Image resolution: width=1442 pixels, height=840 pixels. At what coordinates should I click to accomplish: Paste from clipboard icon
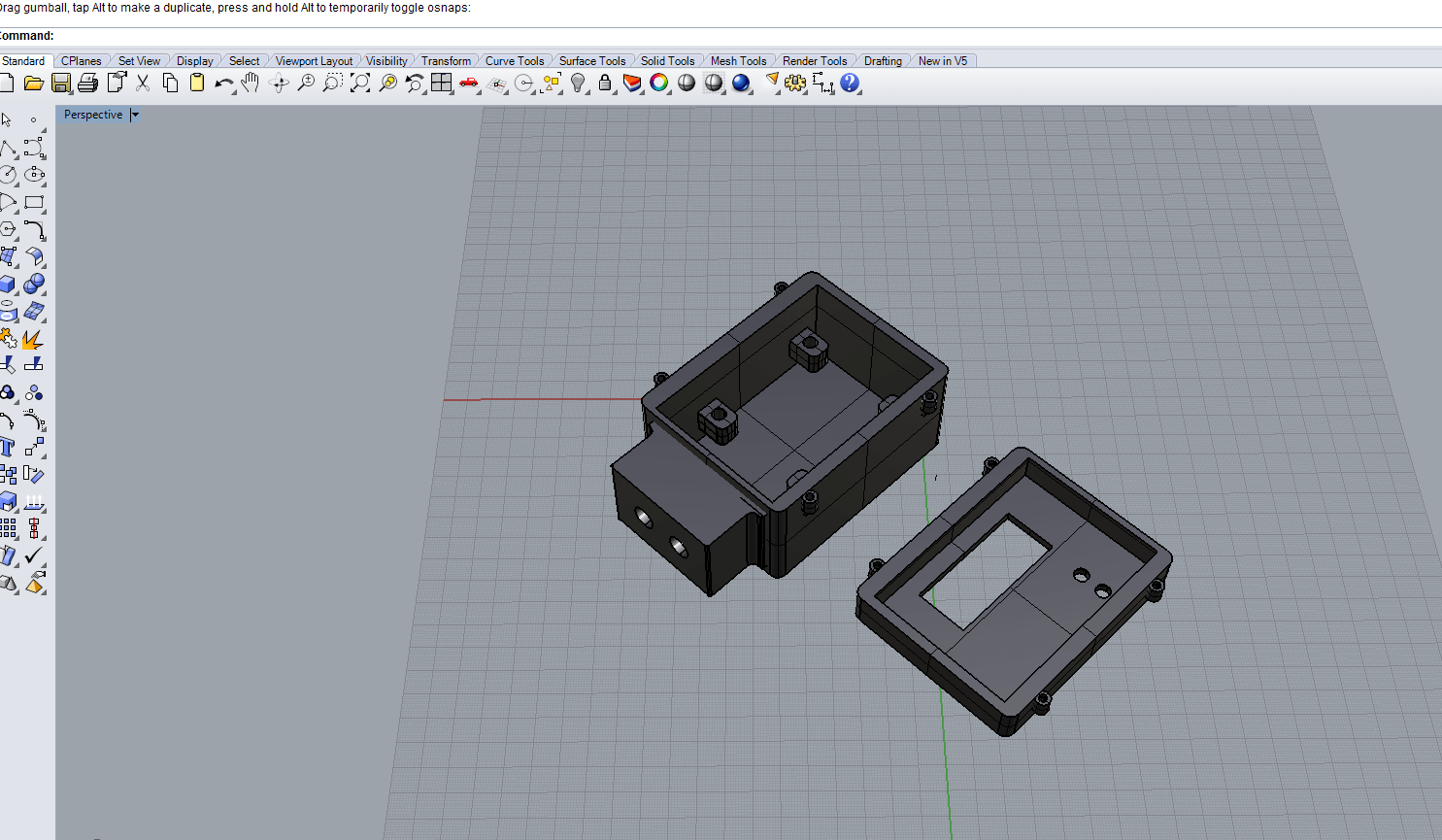coord(197,84)
